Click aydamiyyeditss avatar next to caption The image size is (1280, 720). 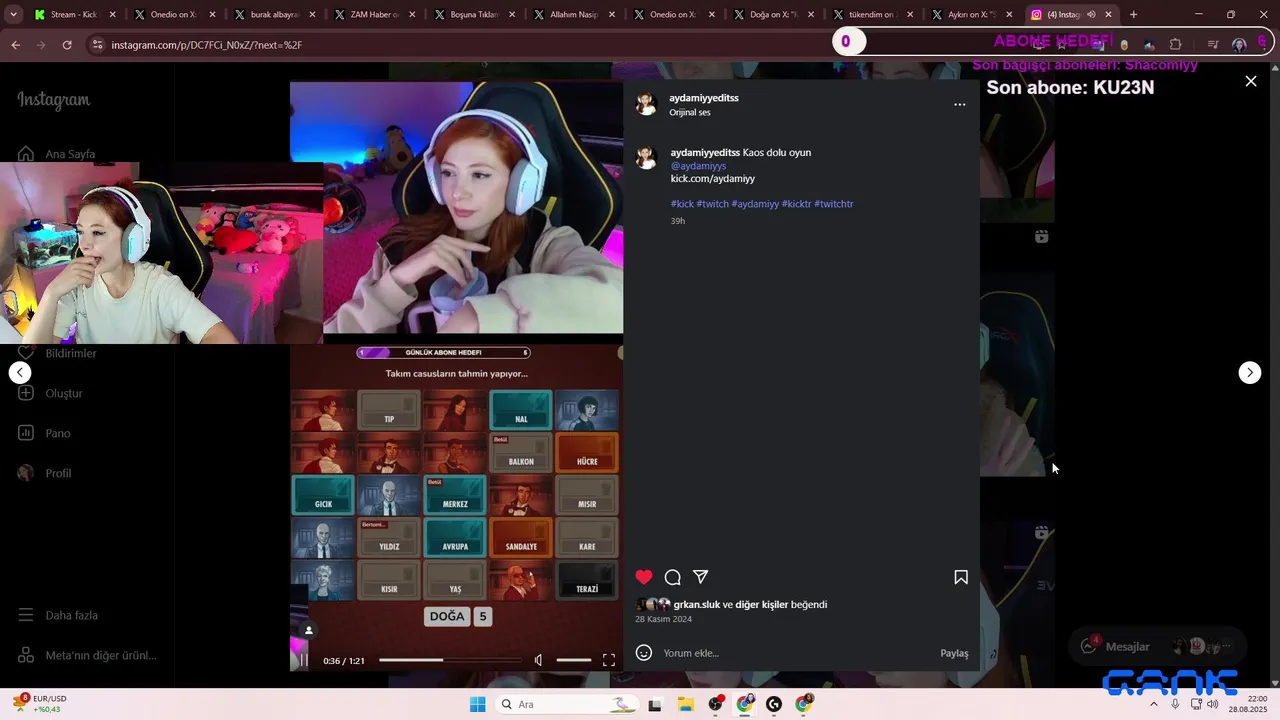coord(646,157)
